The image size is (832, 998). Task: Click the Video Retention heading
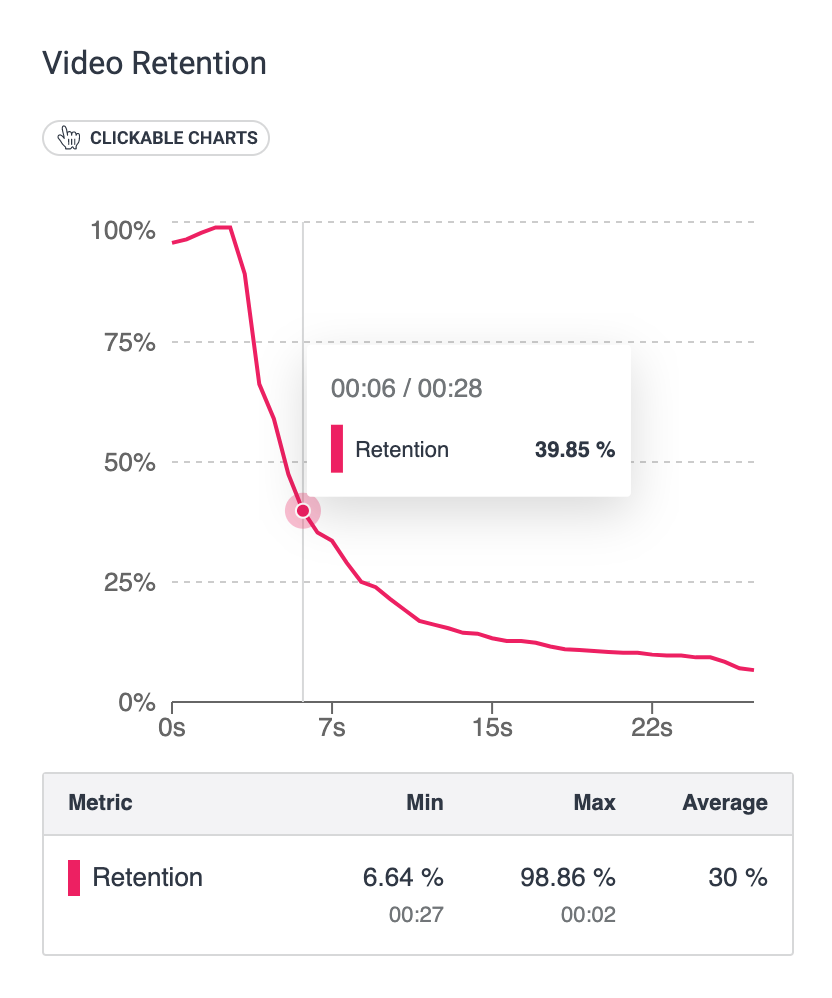click(x=155, y=64)
